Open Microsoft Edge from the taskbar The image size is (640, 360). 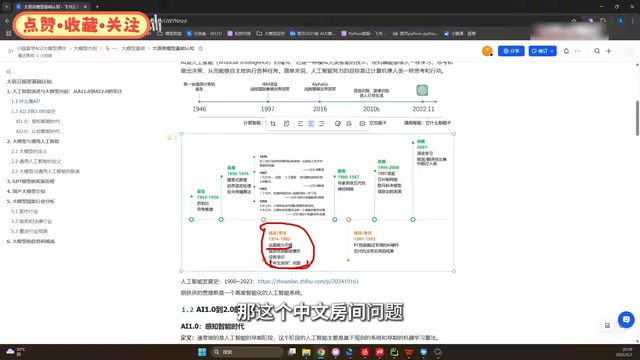[x=350, y=352]
